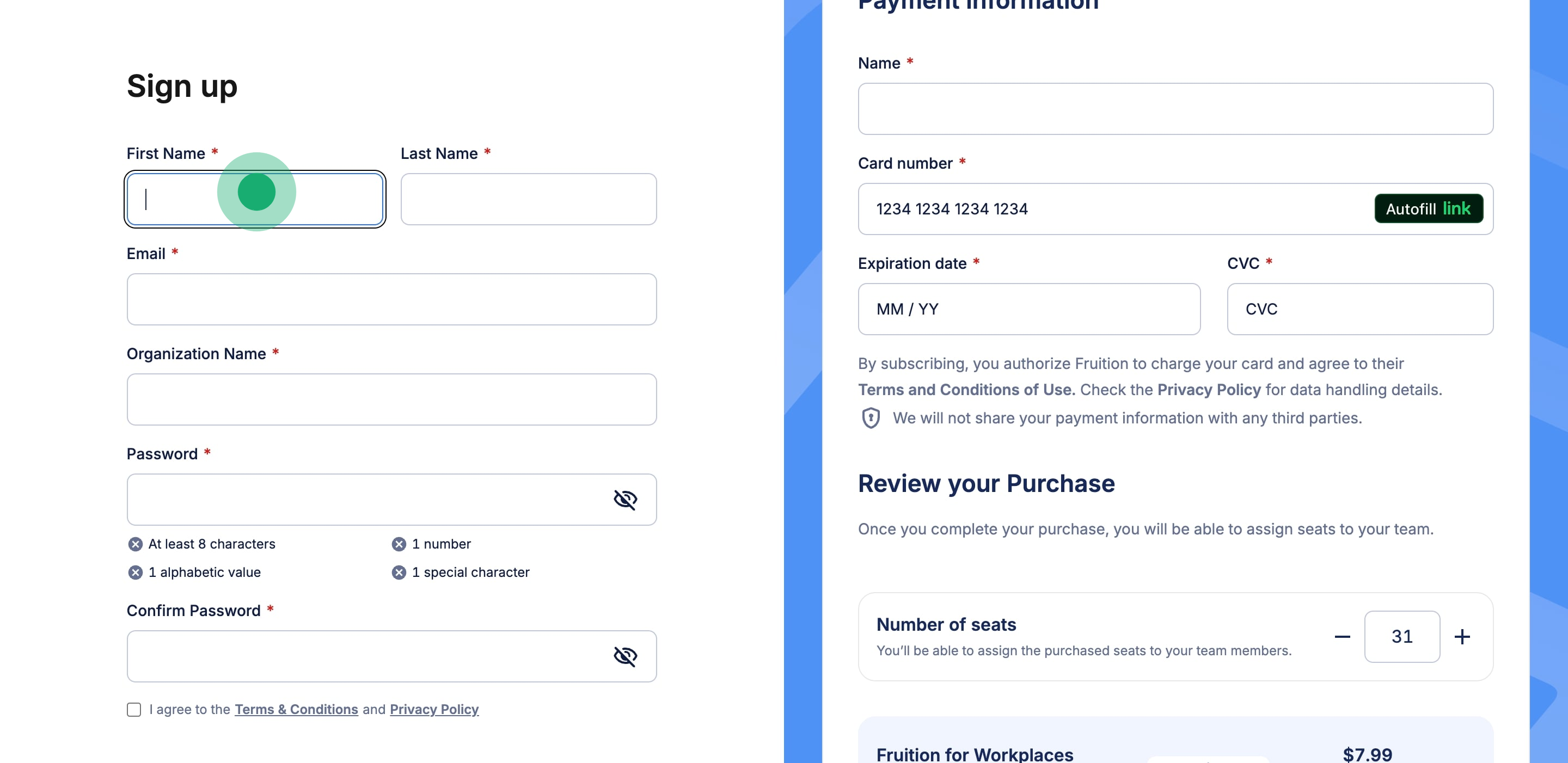Click the shield security icon

click(x=871, y=418)
